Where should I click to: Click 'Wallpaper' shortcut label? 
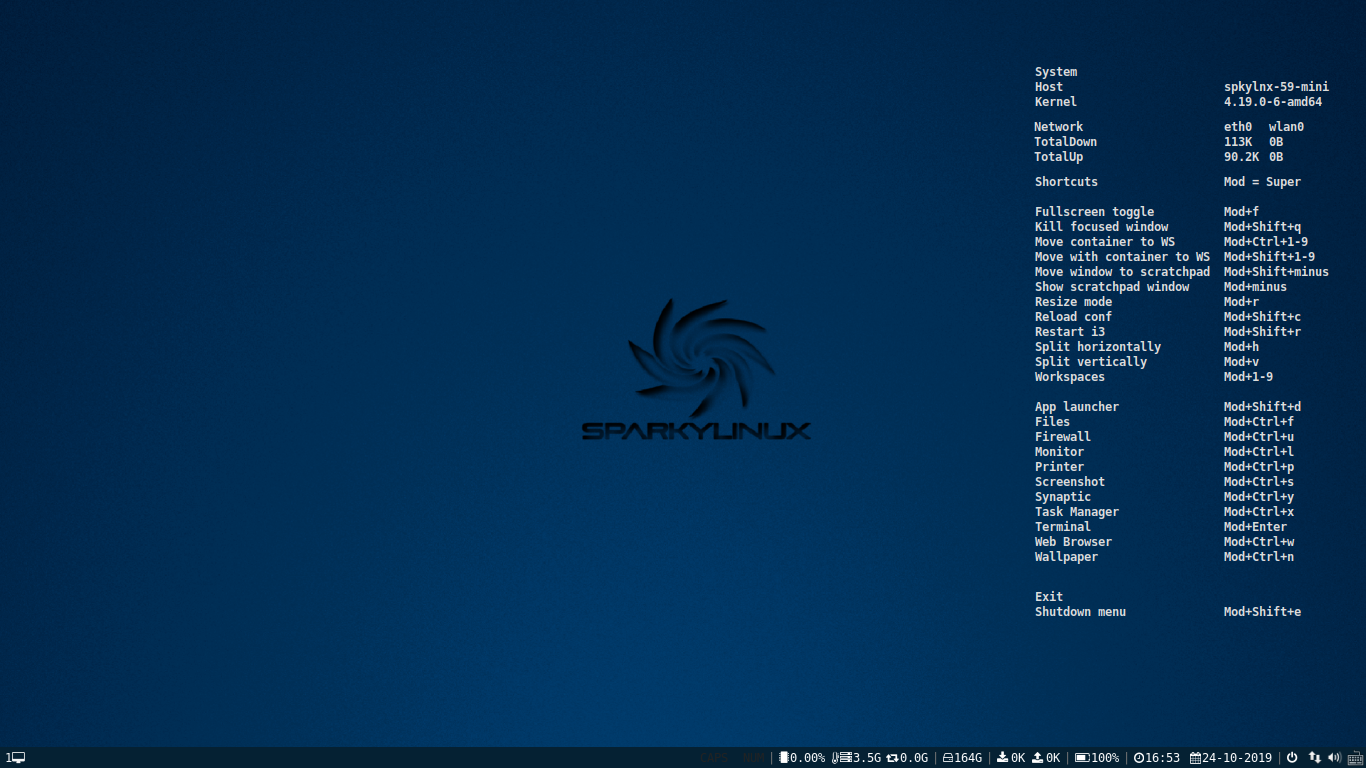point(1066,557)
